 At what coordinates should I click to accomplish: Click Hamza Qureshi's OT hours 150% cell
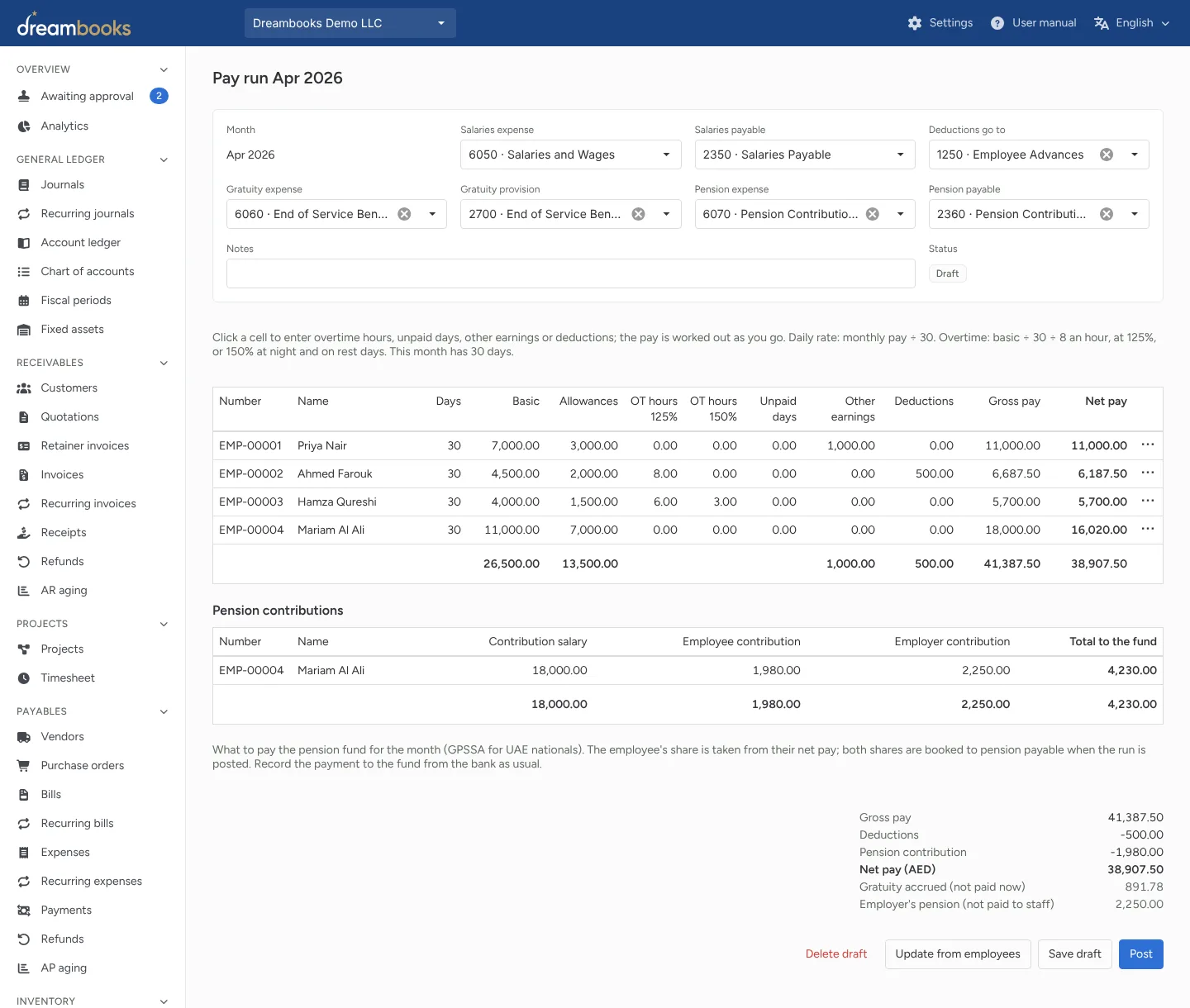point(713,502)
